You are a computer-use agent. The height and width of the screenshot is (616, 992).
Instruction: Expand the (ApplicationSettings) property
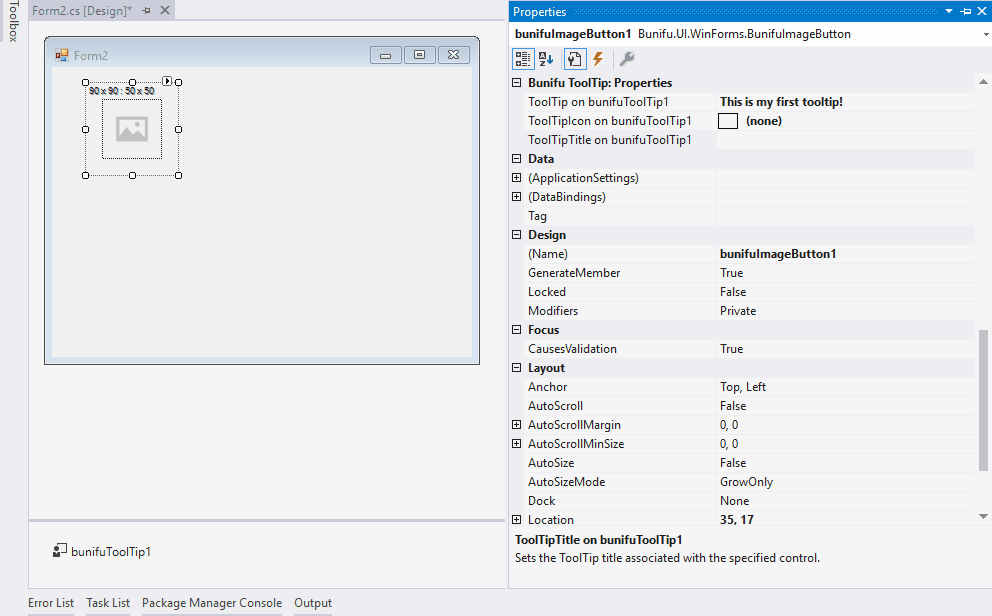[x=517, y=178]
